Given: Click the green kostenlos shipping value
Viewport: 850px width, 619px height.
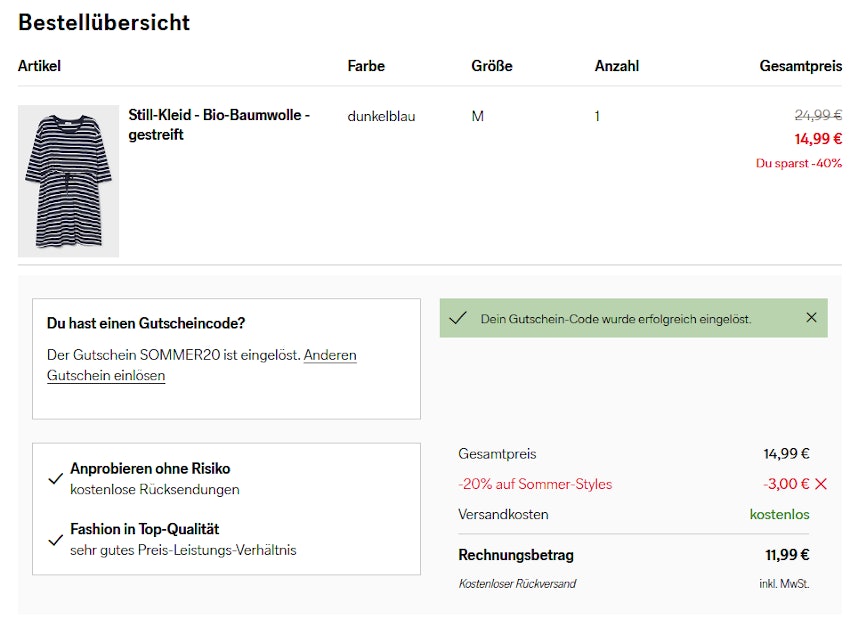Looking at the screenshot, I should (779, 514).
